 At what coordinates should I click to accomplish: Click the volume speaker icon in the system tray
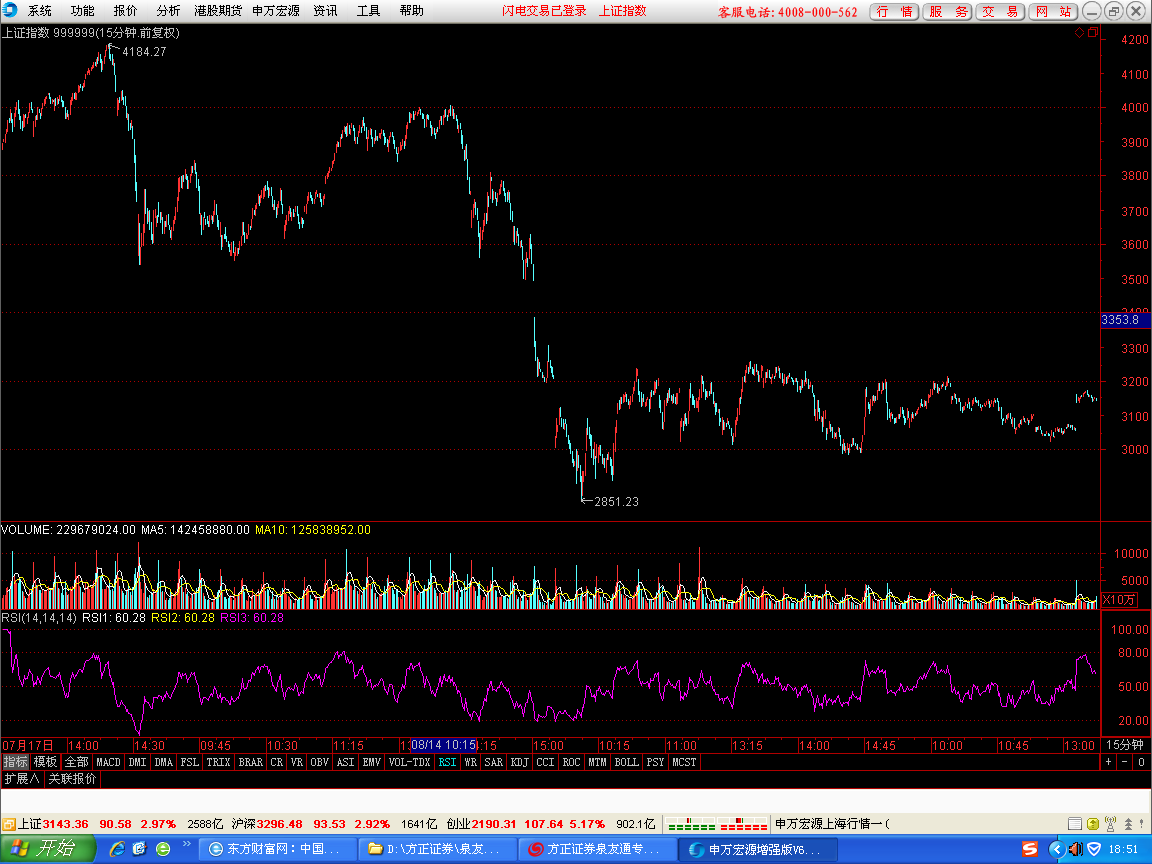(1075, 849)
